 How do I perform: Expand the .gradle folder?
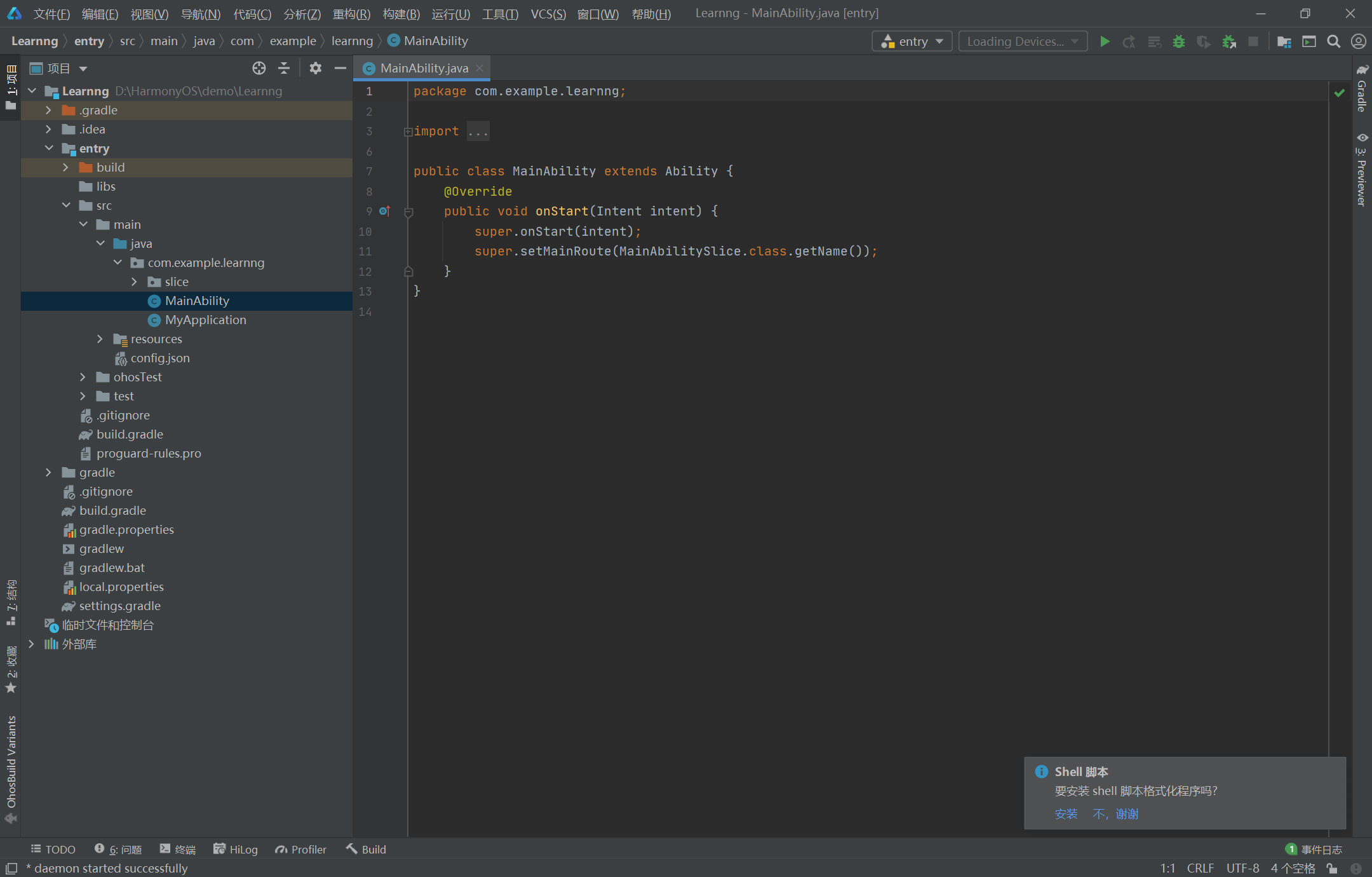[48, 110]
